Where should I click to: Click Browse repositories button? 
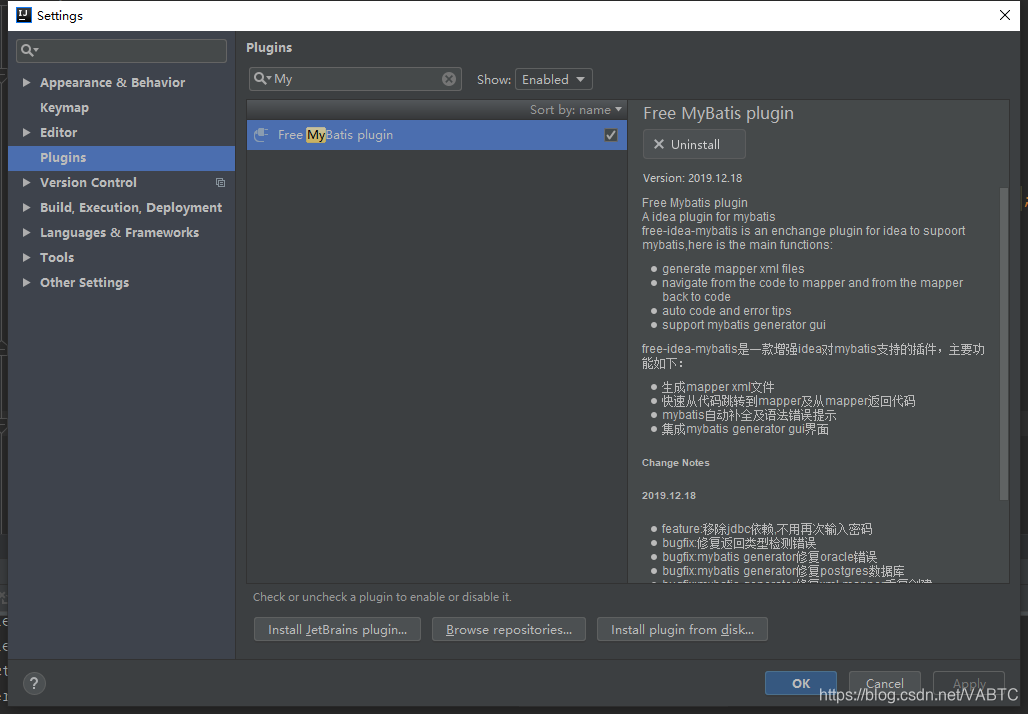pos(509,629)
